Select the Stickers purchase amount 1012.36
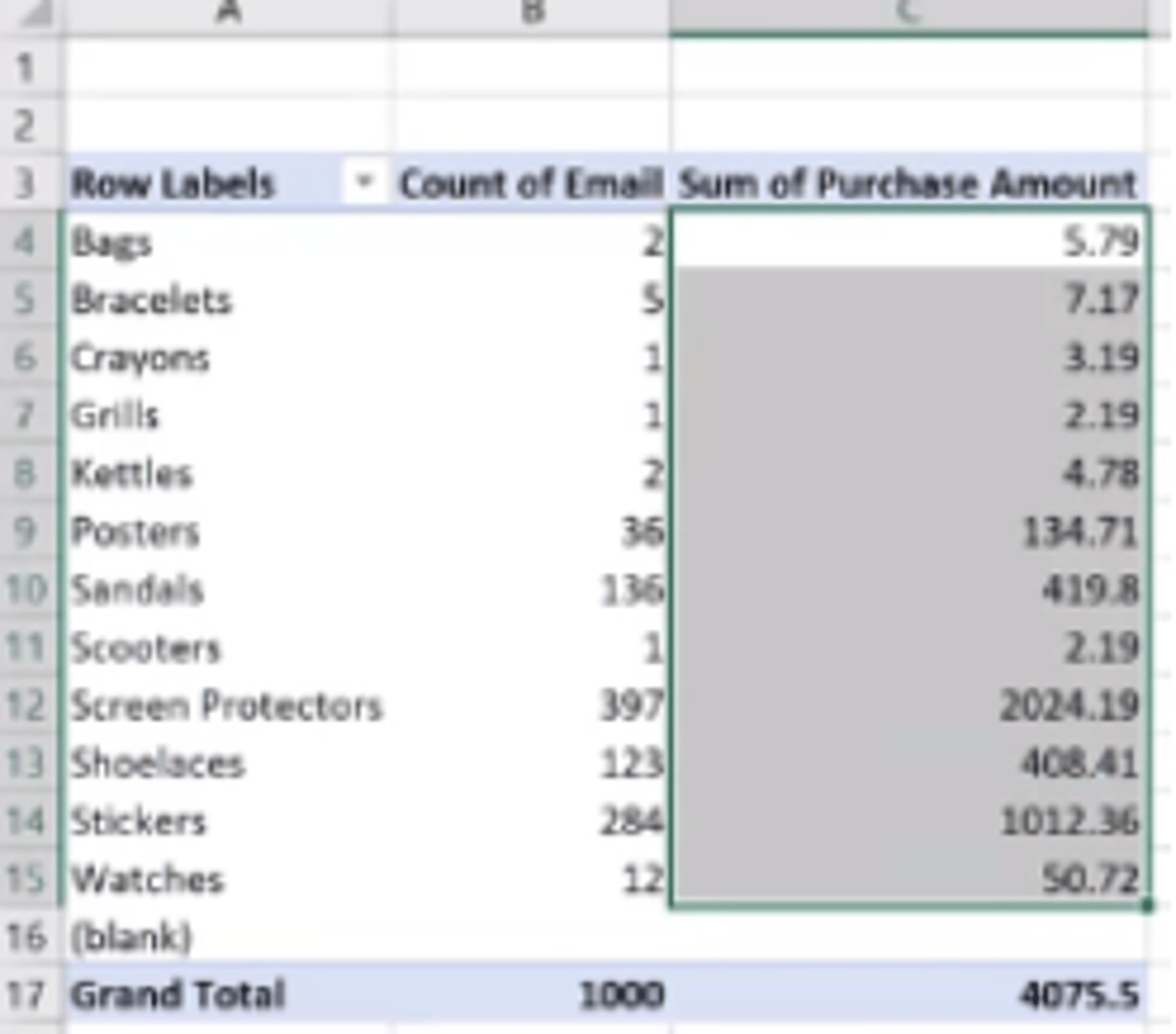Screen dimensions: 1176x1034 1069,821
